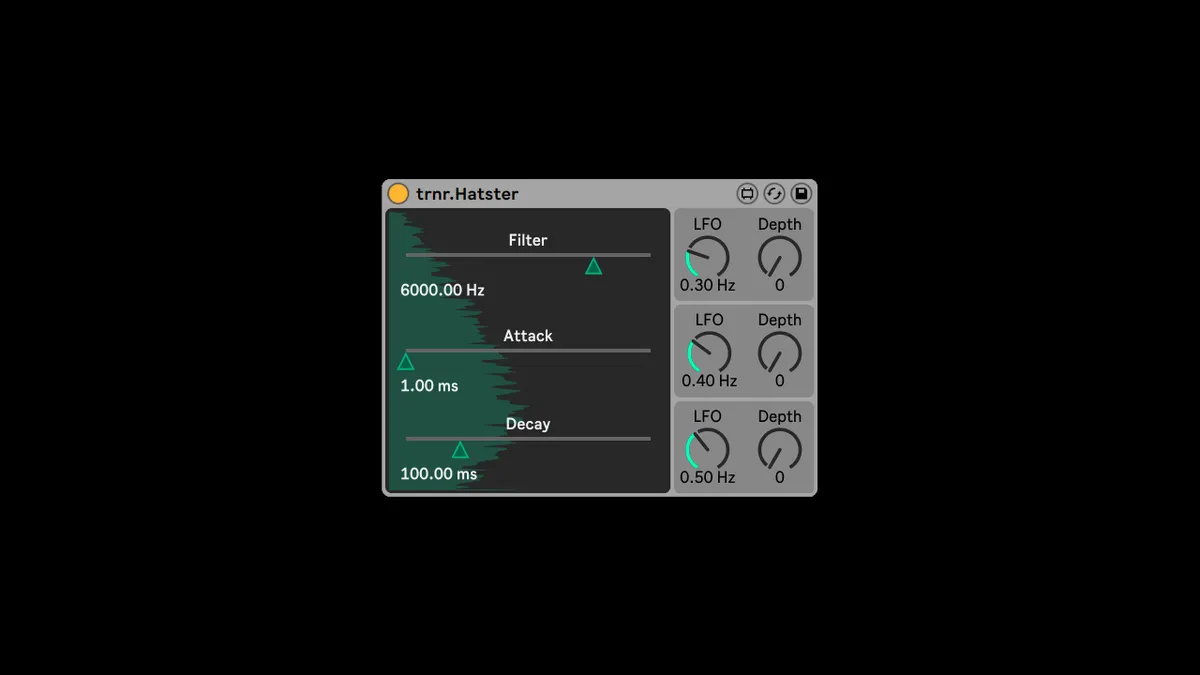Click the 1.00 ms attack value field
The width and height of the screenshot is (1200, 675).
(429, 386)
